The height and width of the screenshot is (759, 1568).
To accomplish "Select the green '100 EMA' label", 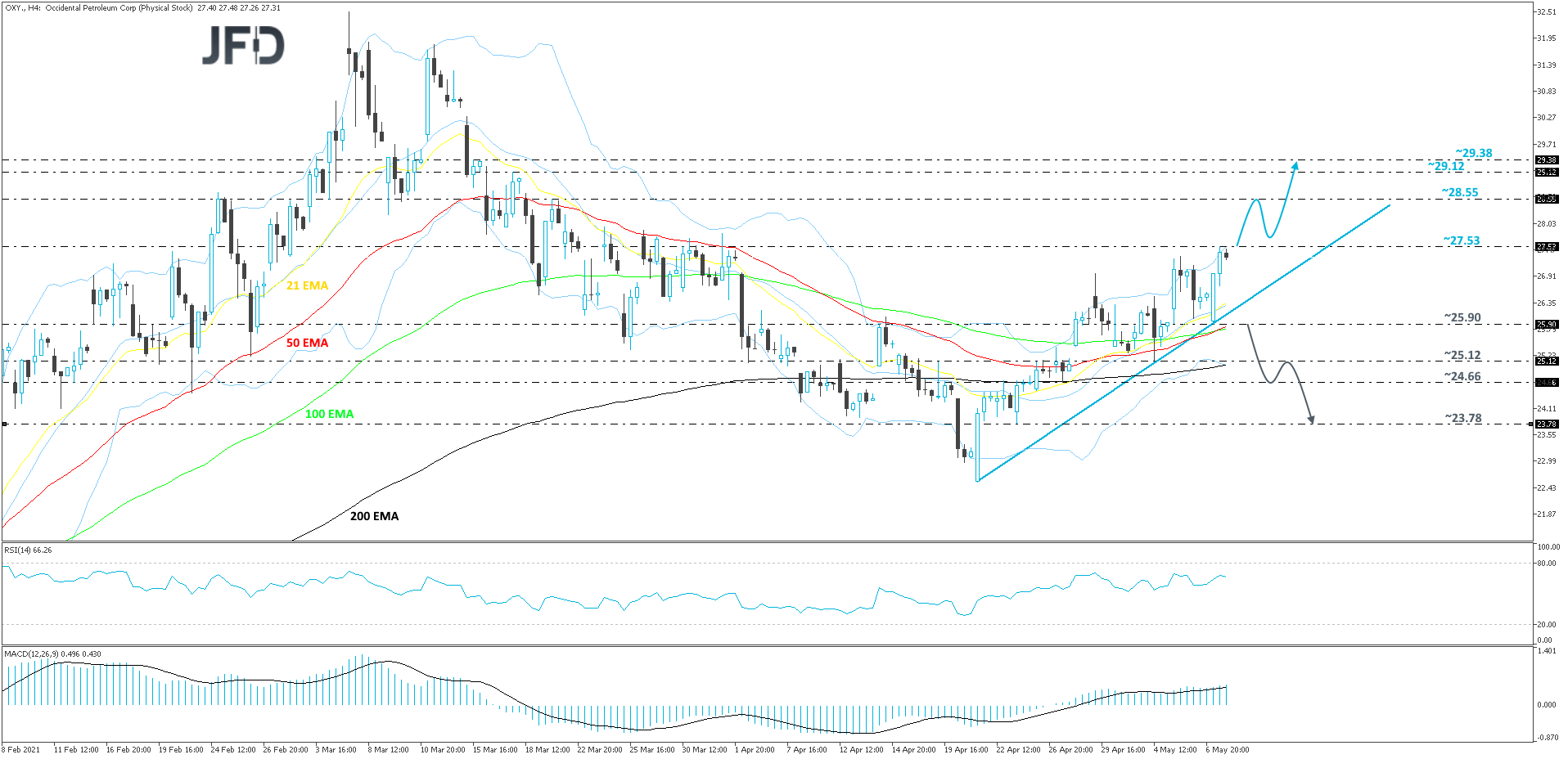I will [x=329, y=414].
